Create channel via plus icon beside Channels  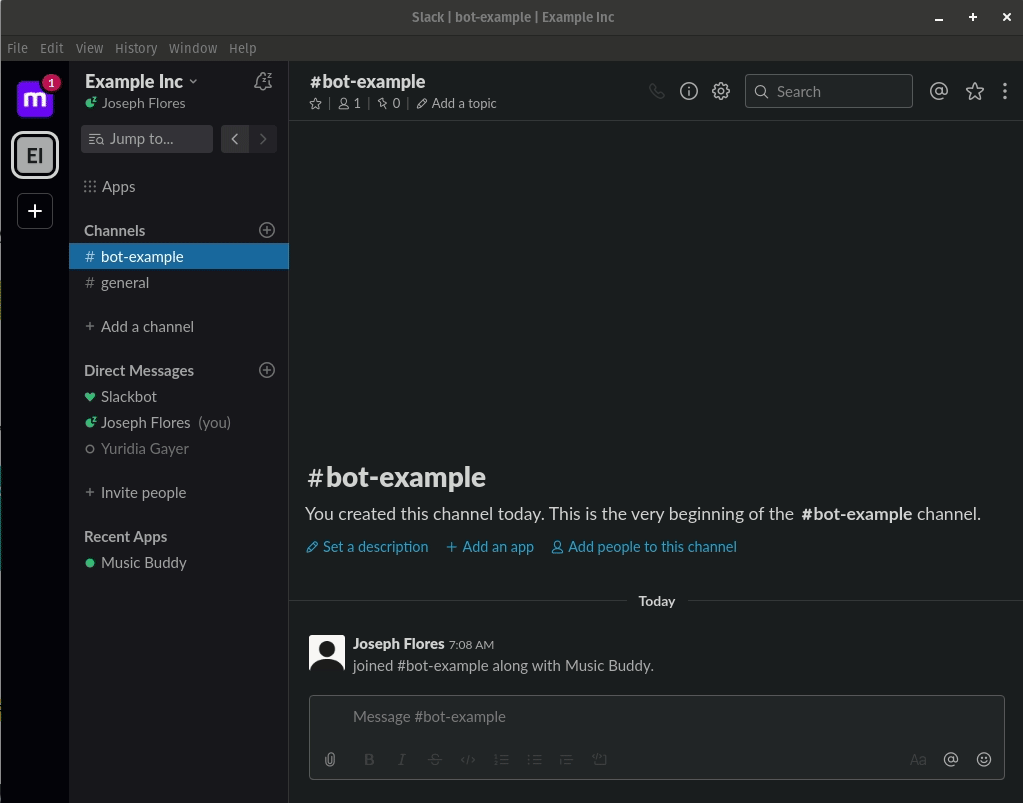(x=267, y=230)
